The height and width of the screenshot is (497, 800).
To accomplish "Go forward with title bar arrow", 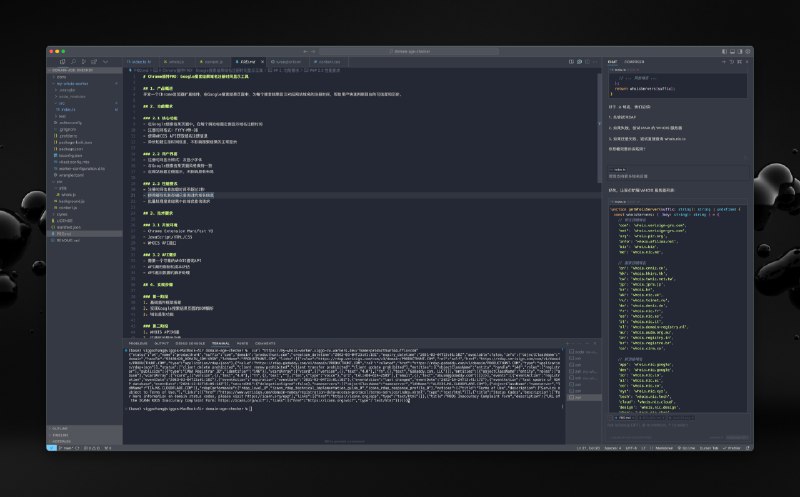I will pos(313,52).
